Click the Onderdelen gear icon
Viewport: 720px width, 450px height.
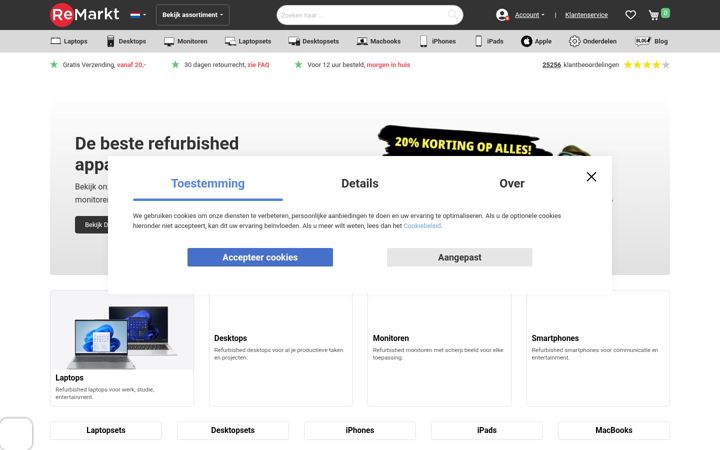574,41
